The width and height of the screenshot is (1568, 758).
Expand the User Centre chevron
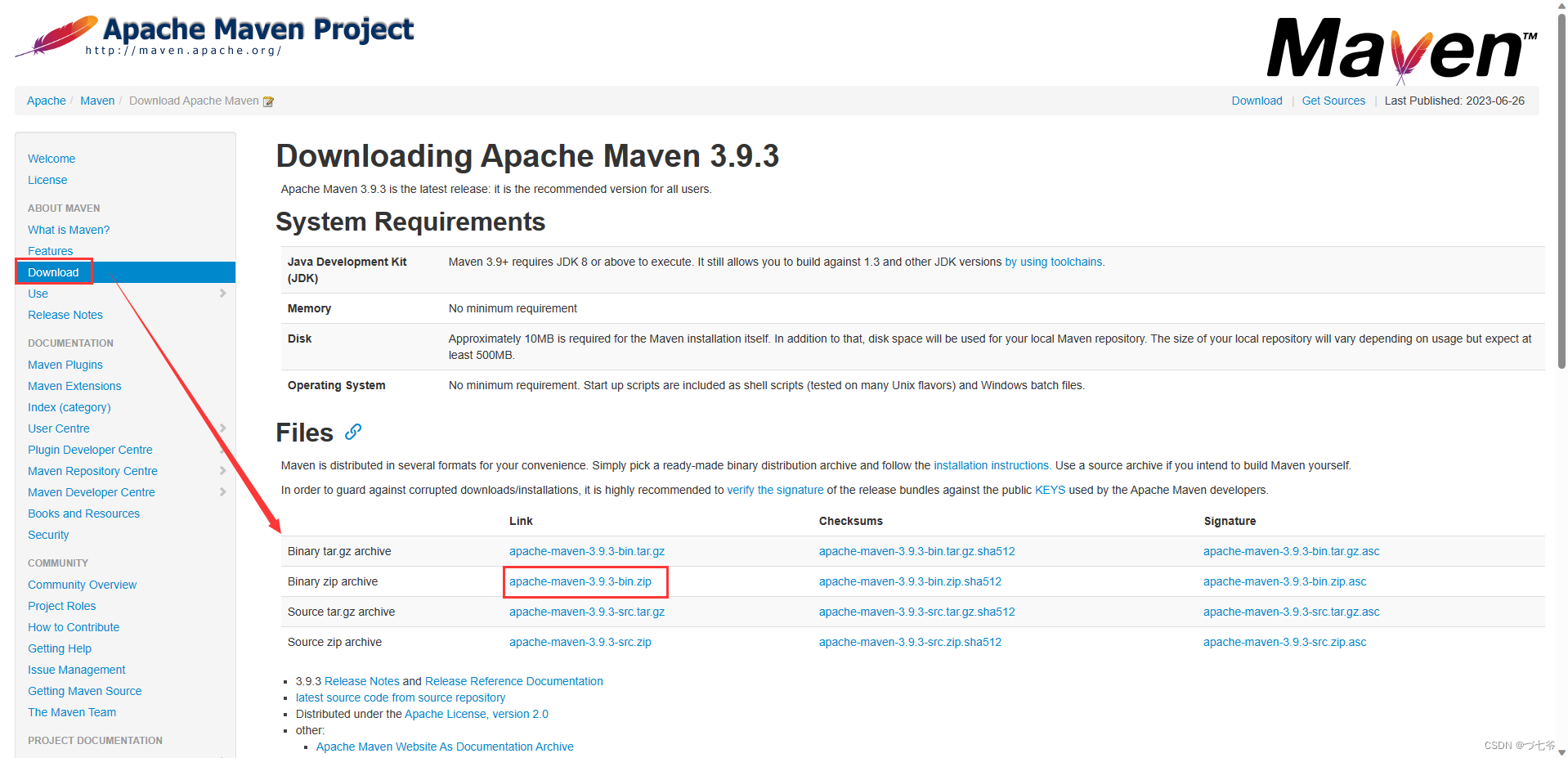[x=222, y=428]
